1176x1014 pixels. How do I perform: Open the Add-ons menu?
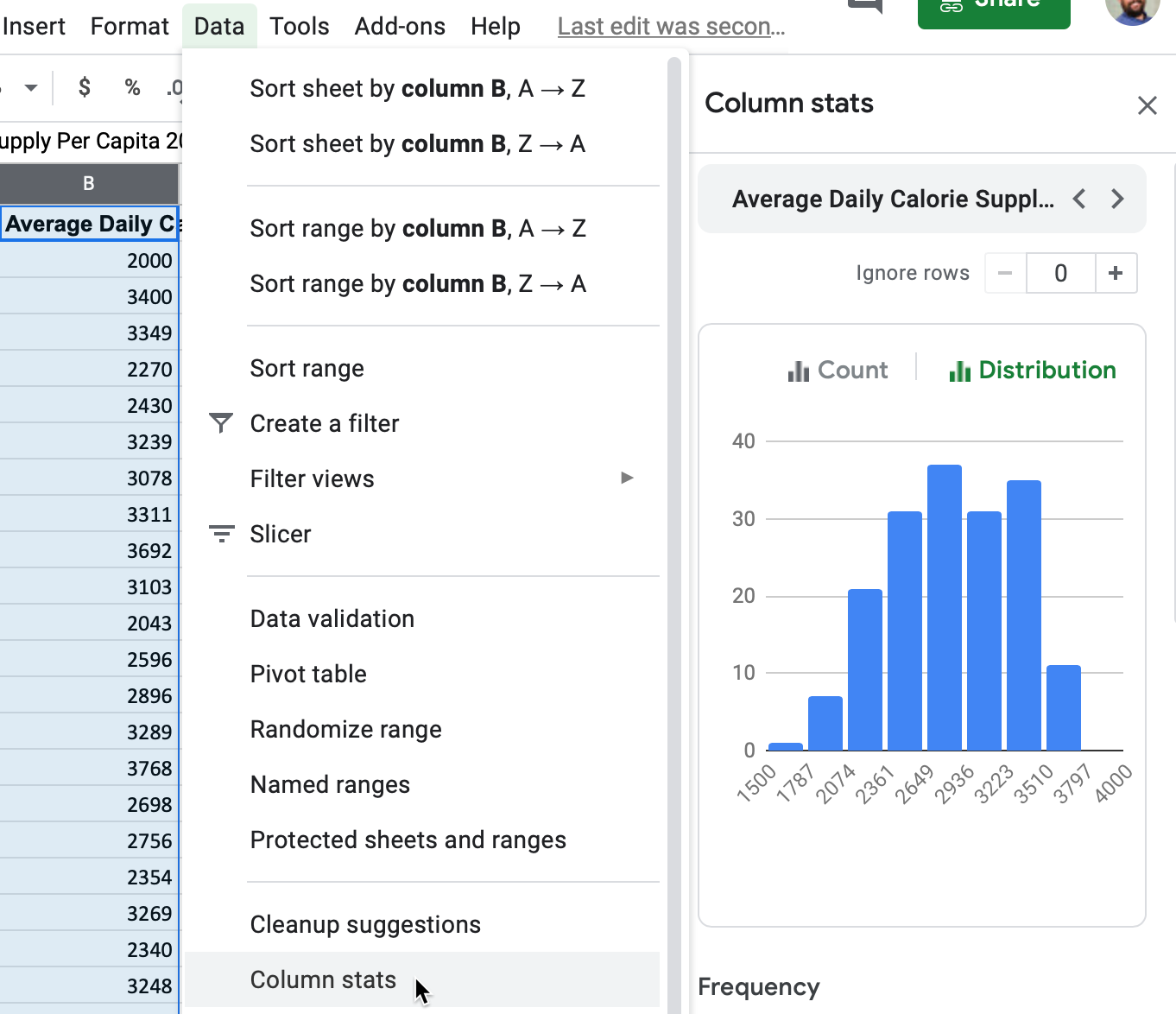pos(400,27)
